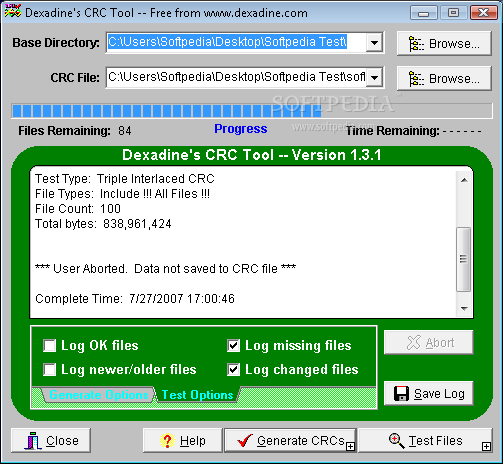Click the log scrollbar down arrow

pyautogui.click(x=464, y=309)
